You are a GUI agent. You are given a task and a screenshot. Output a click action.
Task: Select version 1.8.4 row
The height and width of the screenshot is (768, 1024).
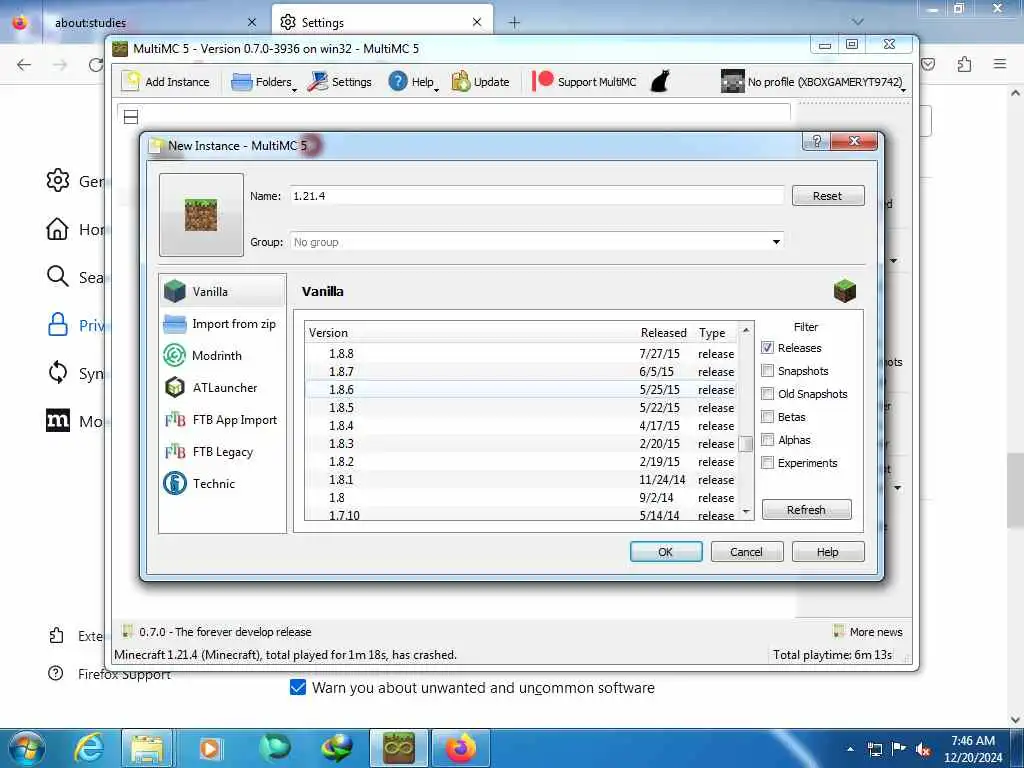pos(521,425)
